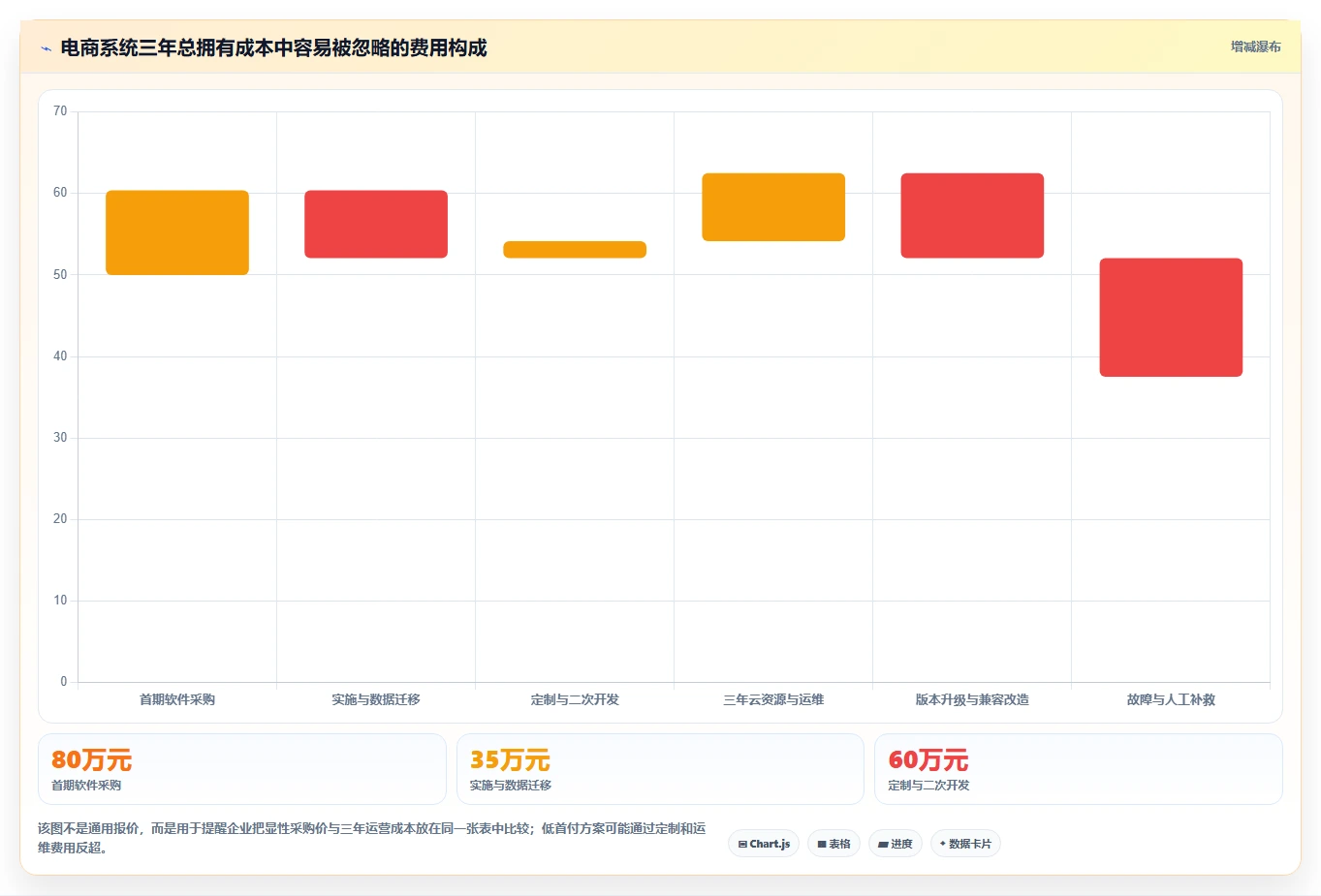Click the red 故障与人工补救 bar
Screen dimensions: 1321x896
(1171, 318)
